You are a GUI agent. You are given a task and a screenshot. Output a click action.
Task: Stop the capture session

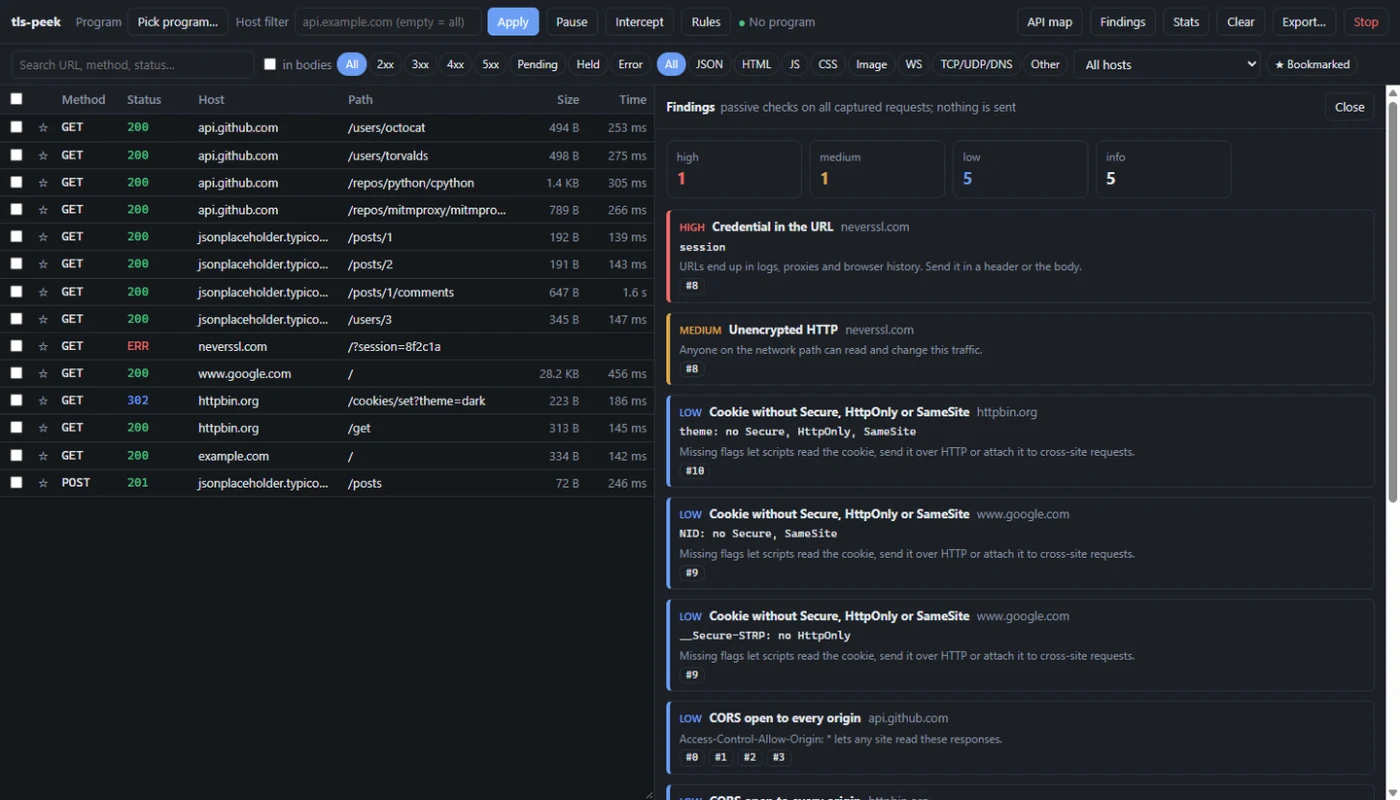pyautogui.click(x=1366, y=22)
